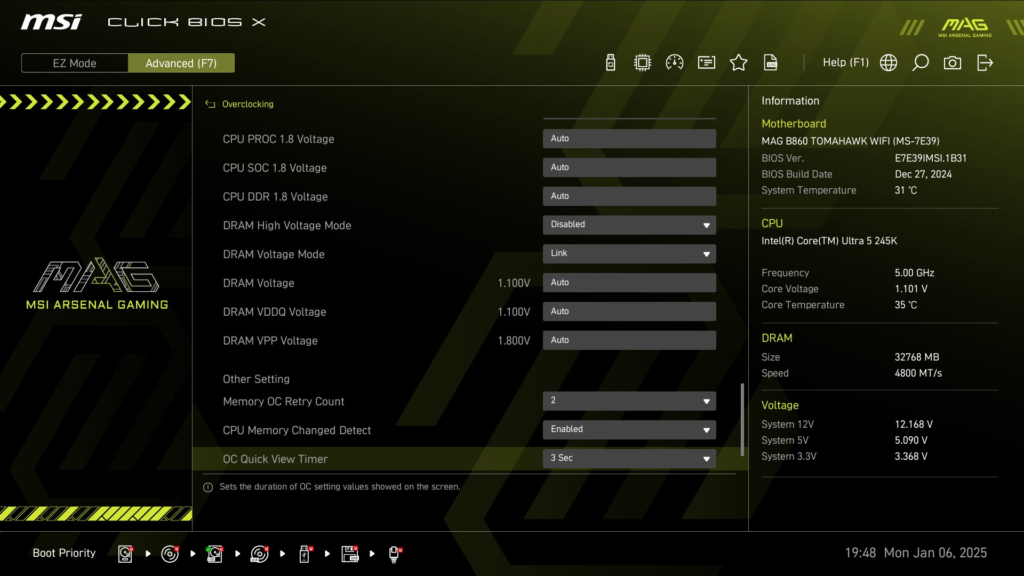View the BIOS log via the log file icon
The width and height of the screenshot is (1024, 576).
[770, 61]
